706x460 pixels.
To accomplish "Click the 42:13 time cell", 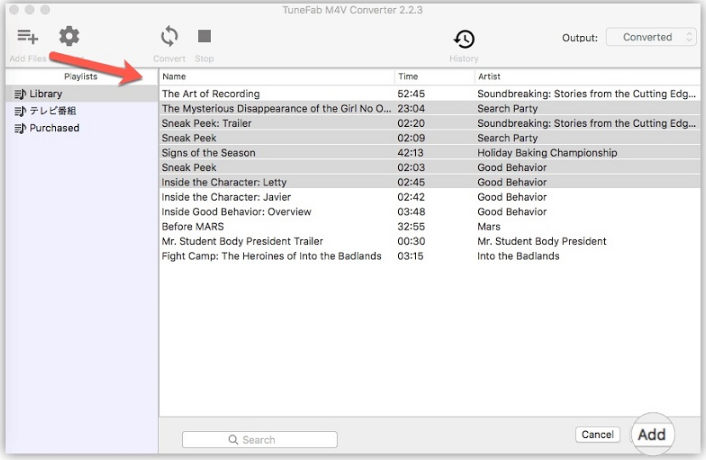I will (410, 153).
